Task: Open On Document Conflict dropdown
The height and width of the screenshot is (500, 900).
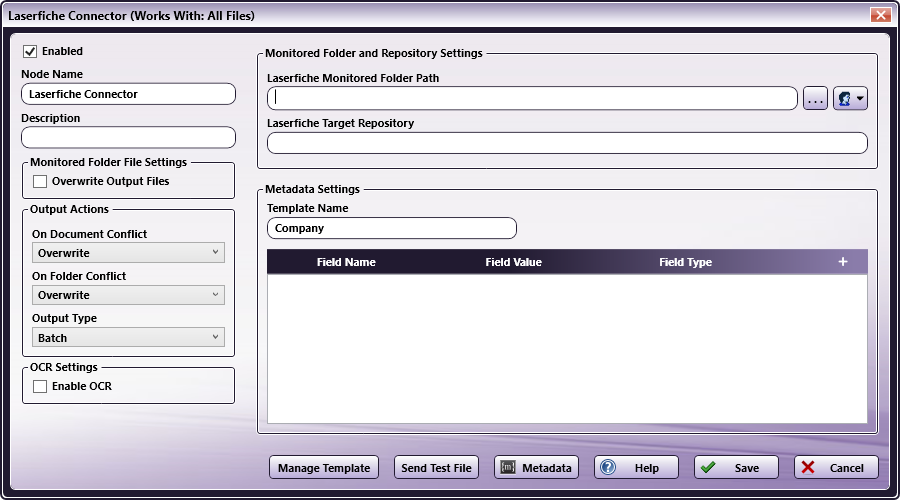Action: (x=128, y=253)
